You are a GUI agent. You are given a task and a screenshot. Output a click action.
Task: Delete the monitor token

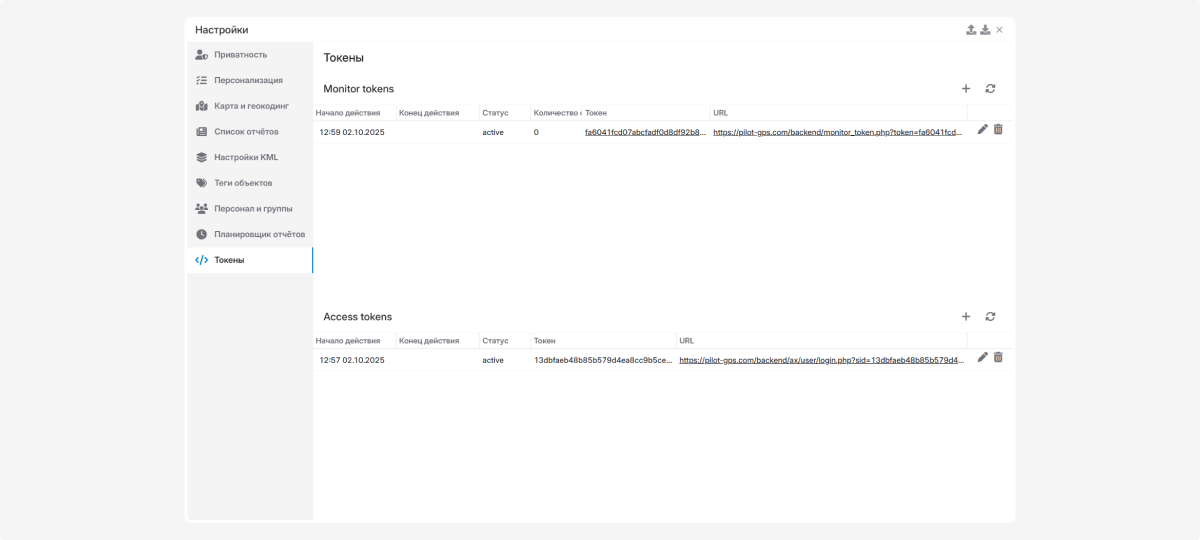998,130
